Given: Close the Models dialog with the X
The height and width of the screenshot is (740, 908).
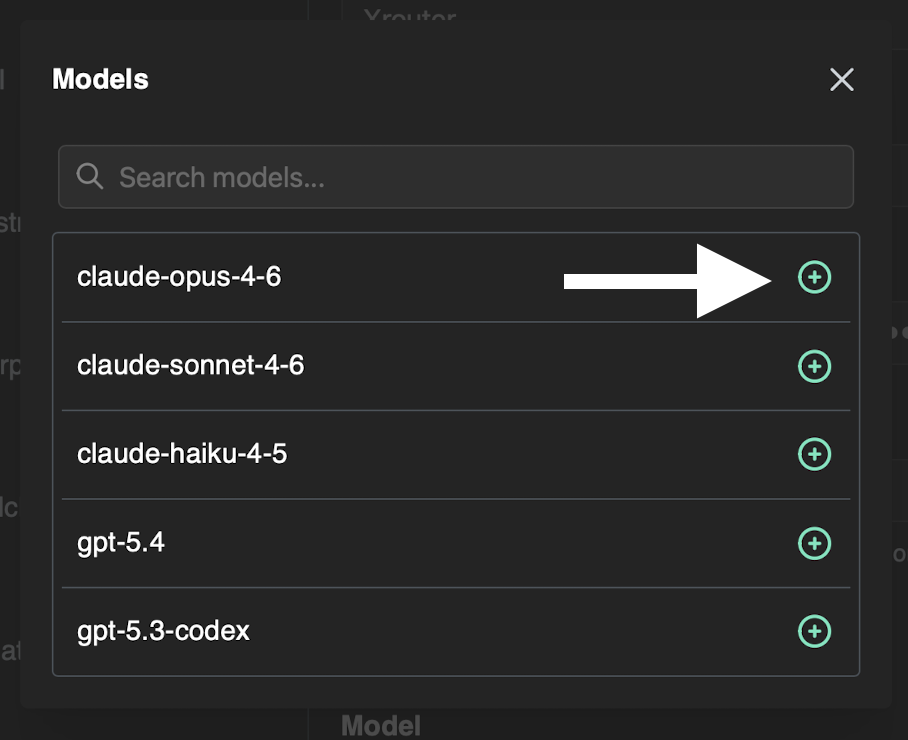Looking at the screenshot, I should point(842,80).
